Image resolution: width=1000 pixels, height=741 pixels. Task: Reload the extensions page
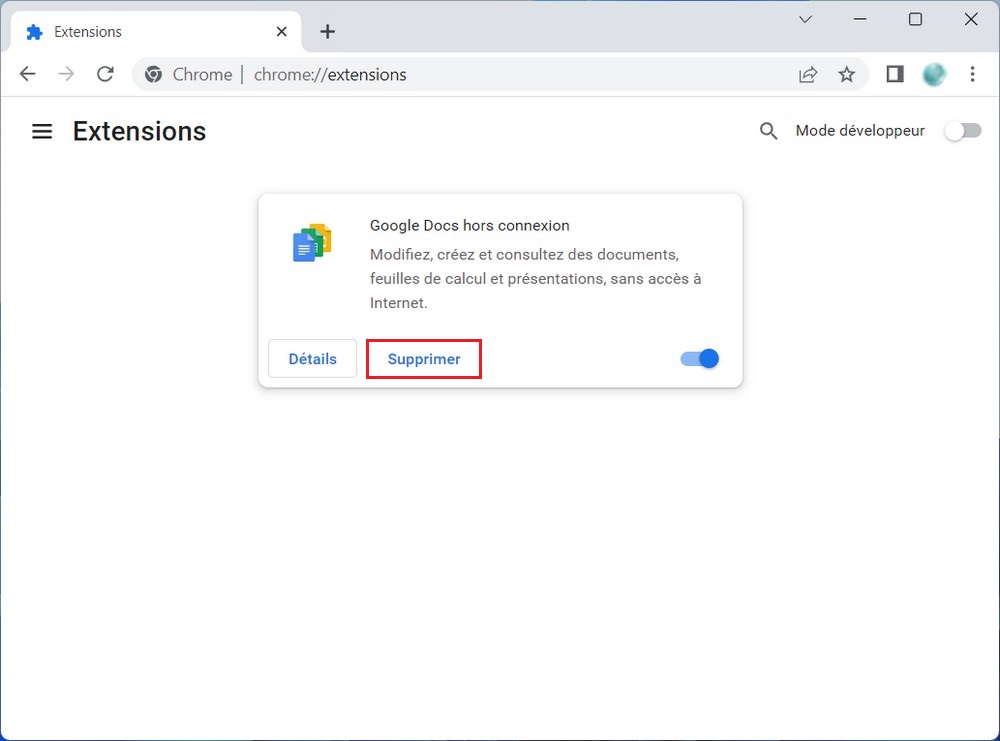pos(105,75)
